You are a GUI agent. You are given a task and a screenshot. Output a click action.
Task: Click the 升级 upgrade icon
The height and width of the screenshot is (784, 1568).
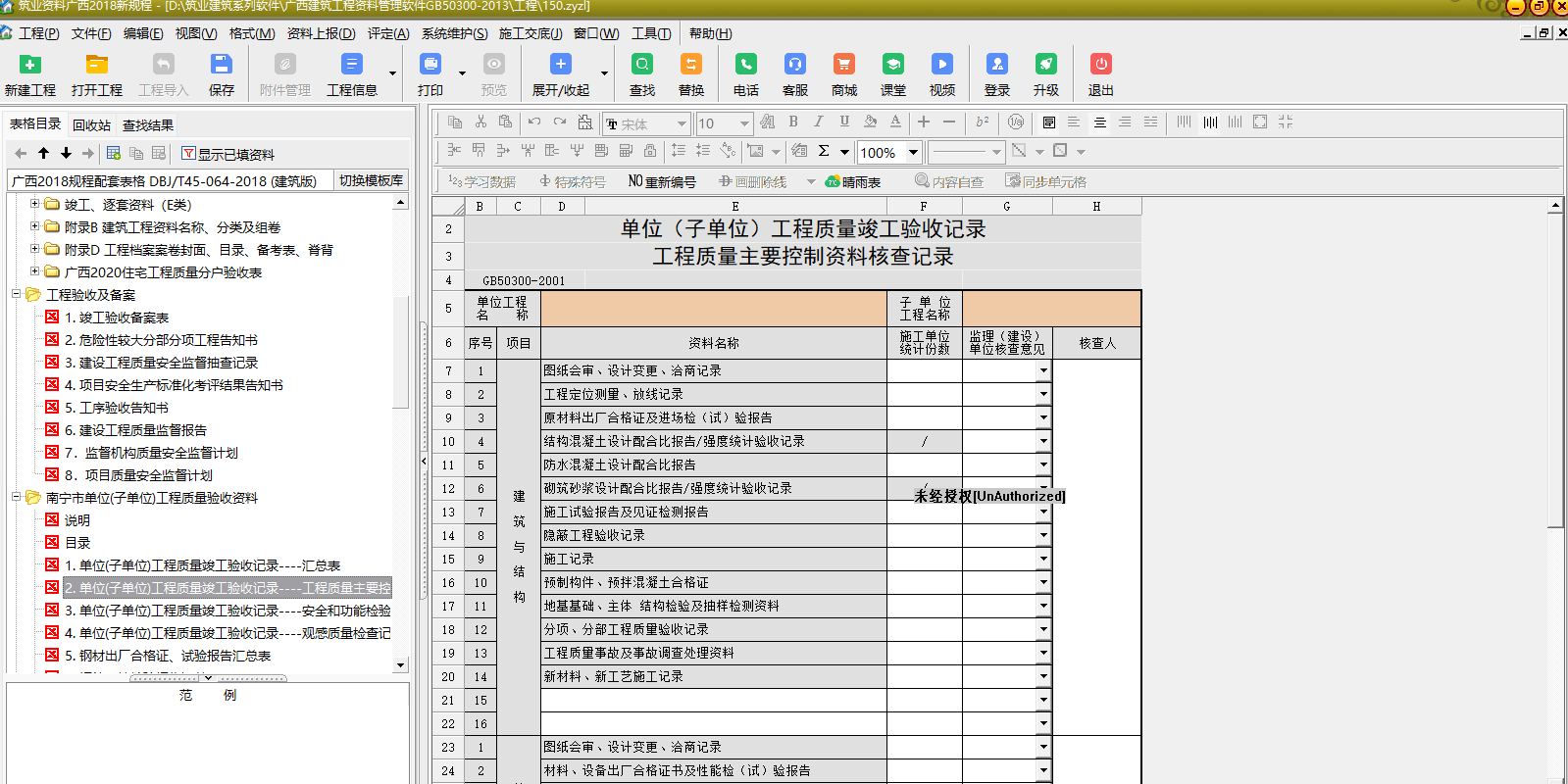[1046, 65]
